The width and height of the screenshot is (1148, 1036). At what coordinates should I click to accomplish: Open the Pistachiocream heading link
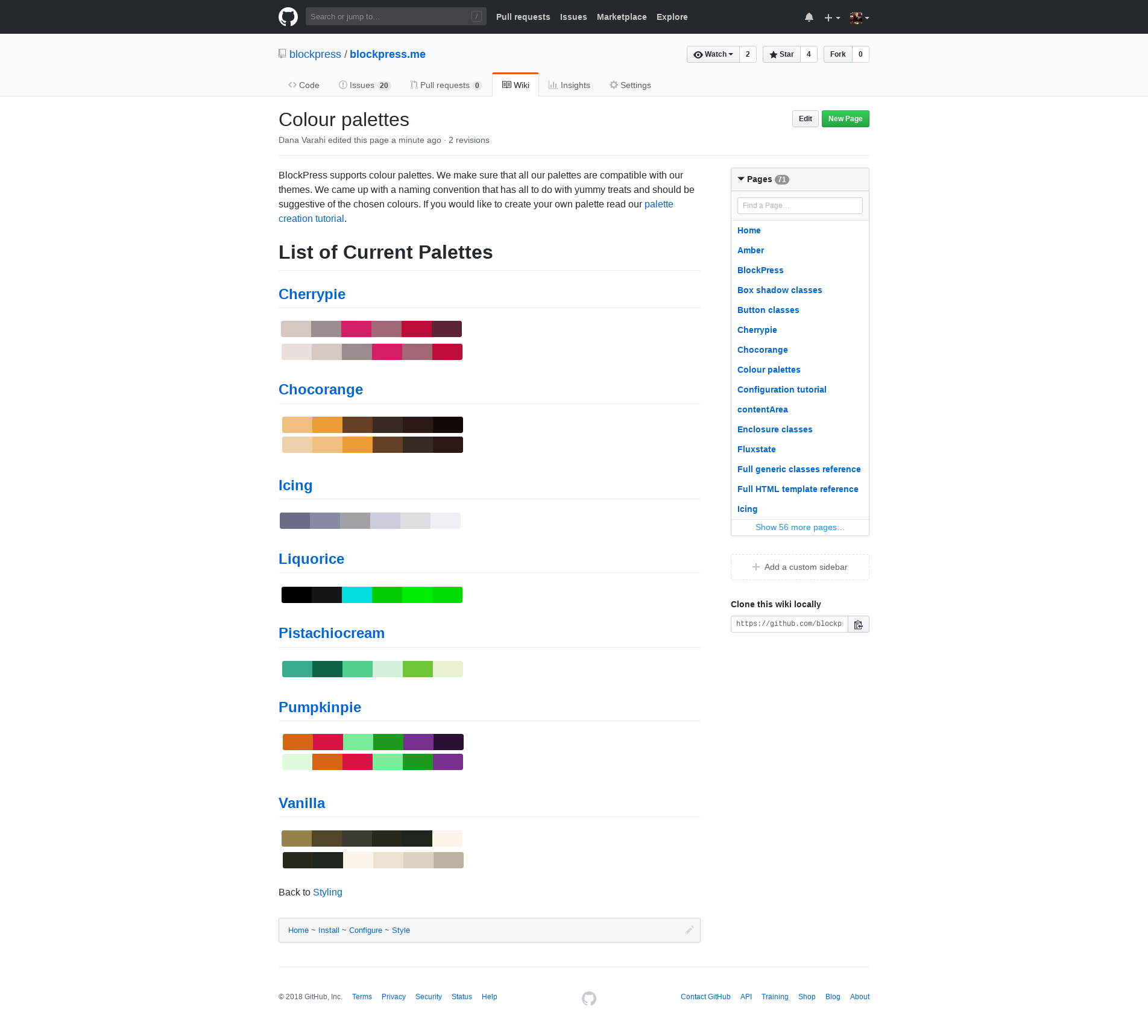[x=332, y=633]
